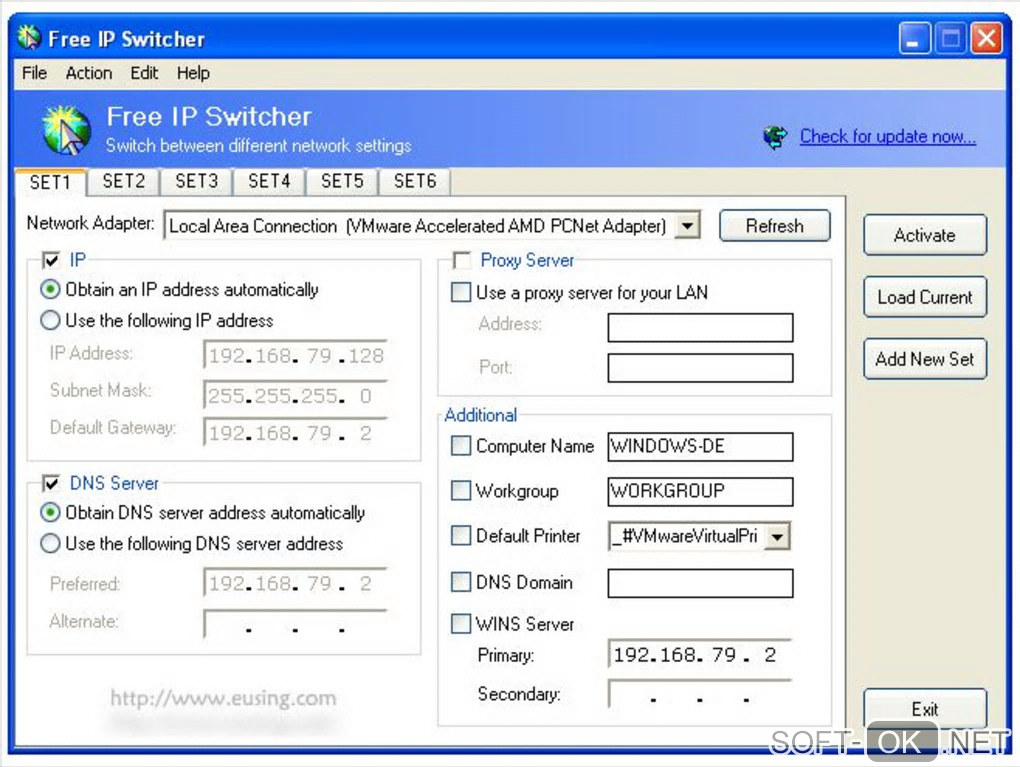Image resolution: width=1020 pixels, height=767 pixels.
Task: Click the update globe icon beside the link
Action: pyautogui.click(x=775, y=137)
